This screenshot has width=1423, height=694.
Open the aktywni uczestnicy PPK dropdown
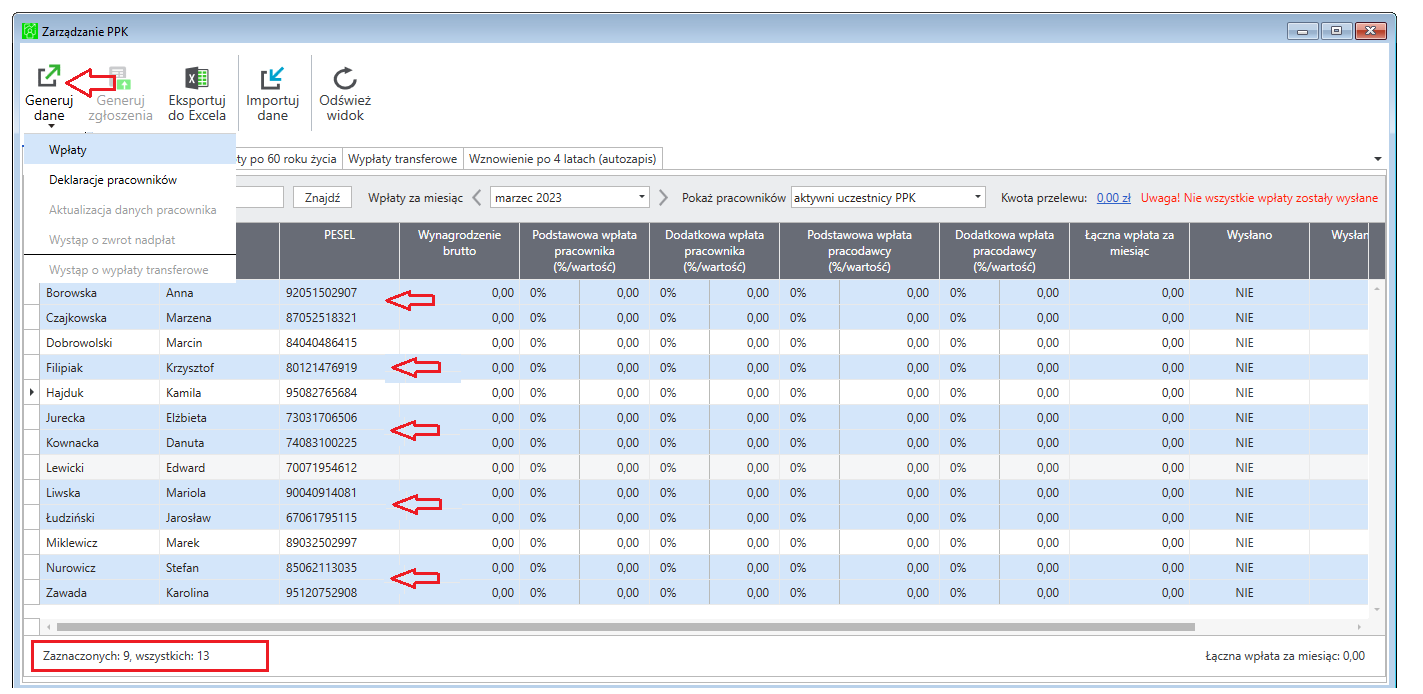point(888,198)
